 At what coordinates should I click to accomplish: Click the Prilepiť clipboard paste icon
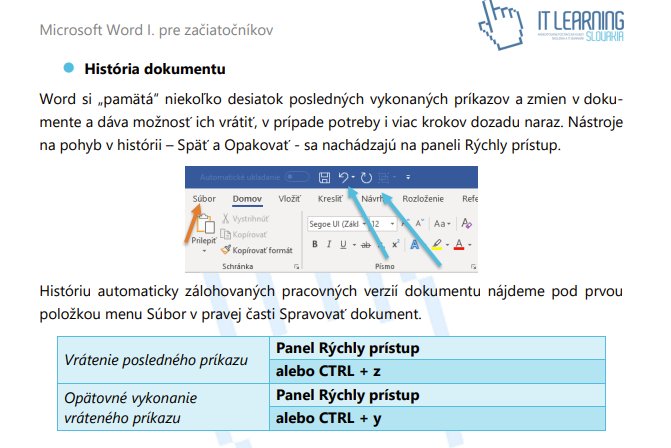(x=205, y=227)
